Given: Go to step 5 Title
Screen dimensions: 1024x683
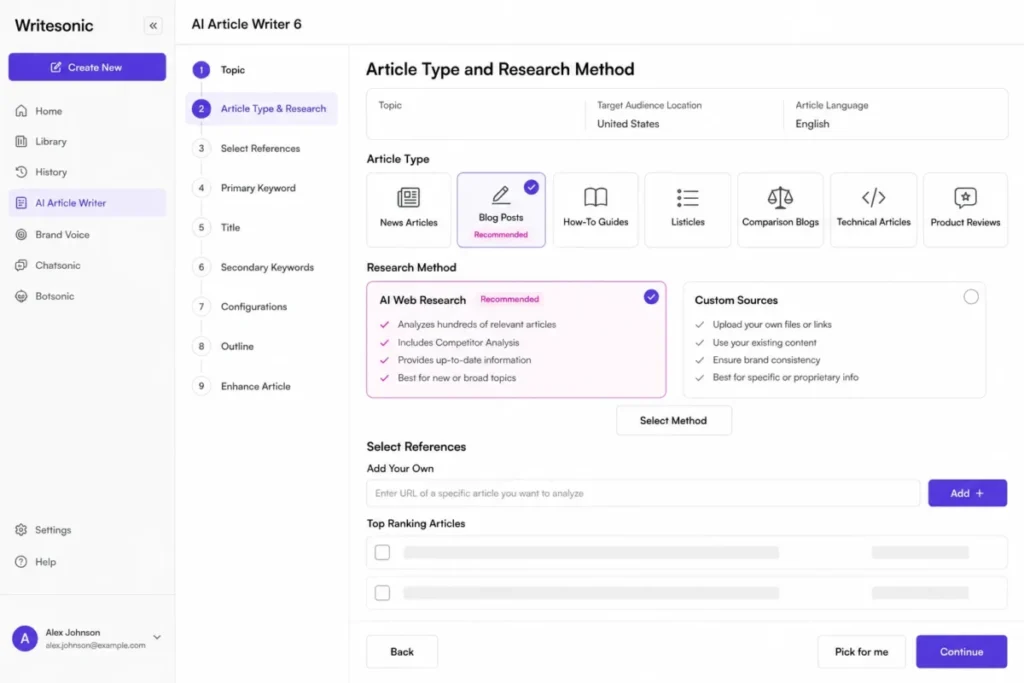Looking at the screenshot, I should pyautogui.click(x=217, y=227).
